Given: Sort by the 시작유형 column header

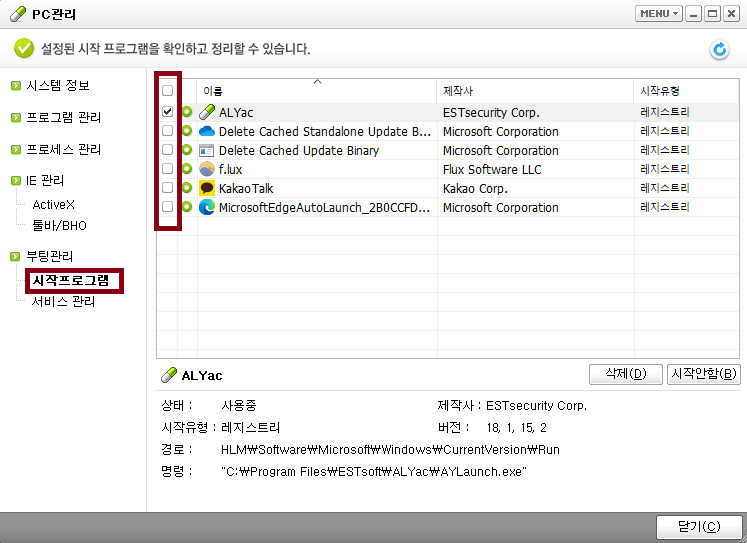Looking at the screenshot, I should tap(686, 90).
